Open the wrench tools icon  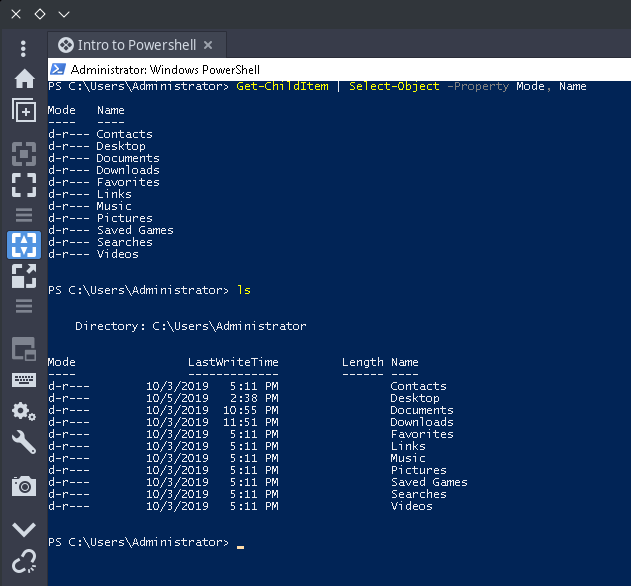(24, 443)
